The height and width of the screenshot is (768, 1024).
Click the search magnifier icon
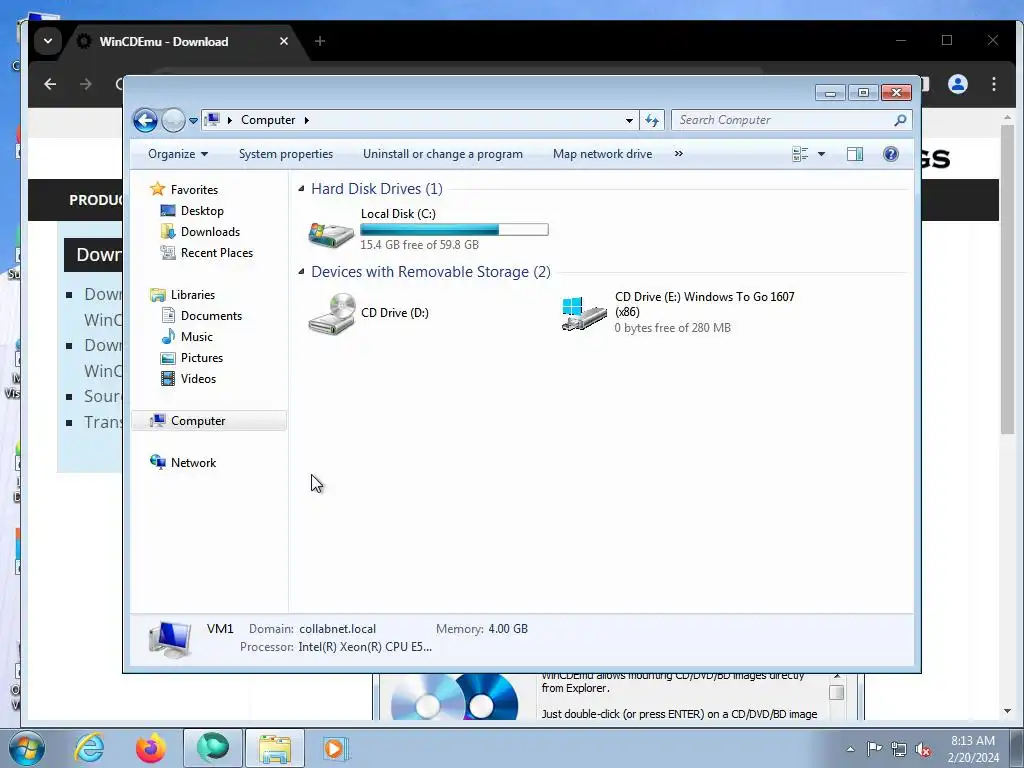pos(901,120)
